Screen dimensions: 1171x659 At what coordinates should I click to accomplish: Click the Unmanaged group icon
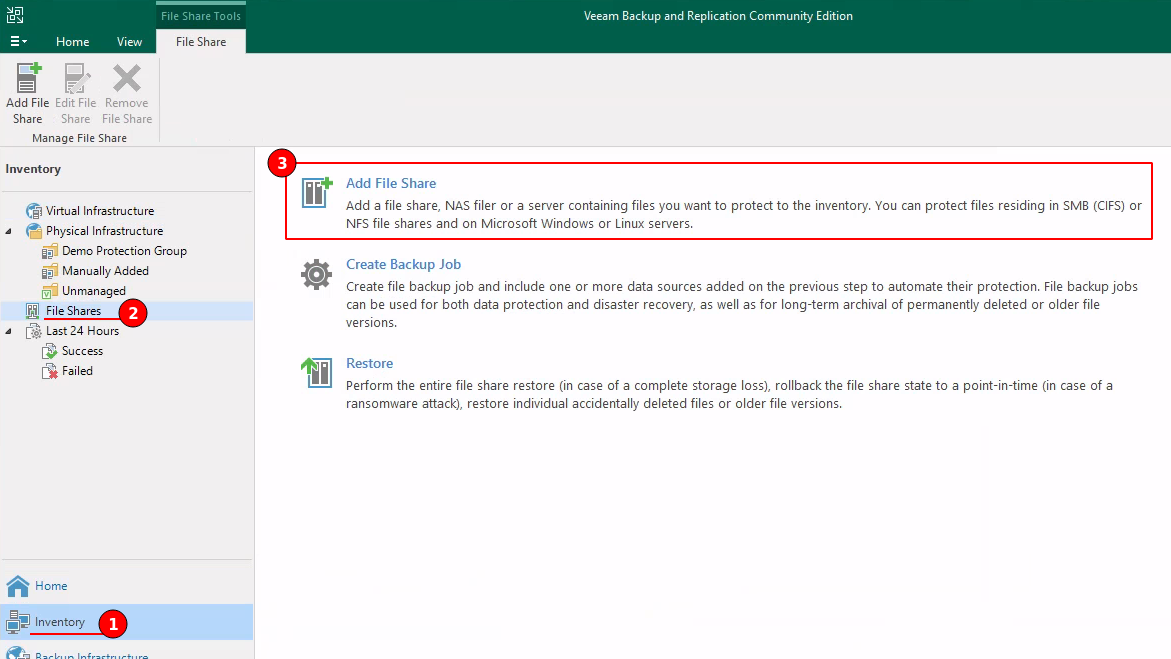pyautogui.click(x=50, y=291)
